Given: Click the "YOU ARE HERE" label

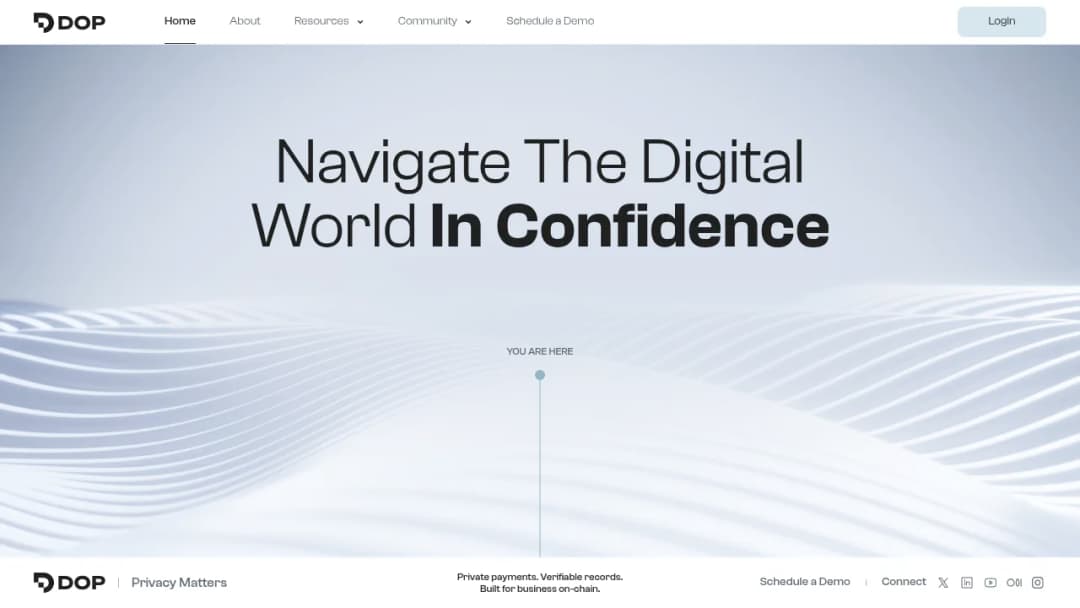Looking at the screenshot, I should [540, 351].
